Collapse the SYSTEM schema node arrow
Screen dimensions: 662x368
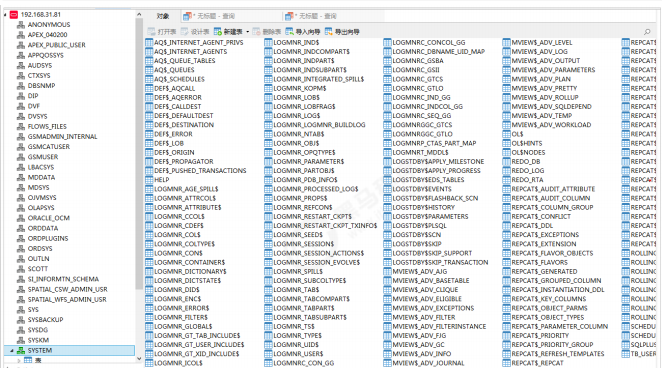[11, 350]
